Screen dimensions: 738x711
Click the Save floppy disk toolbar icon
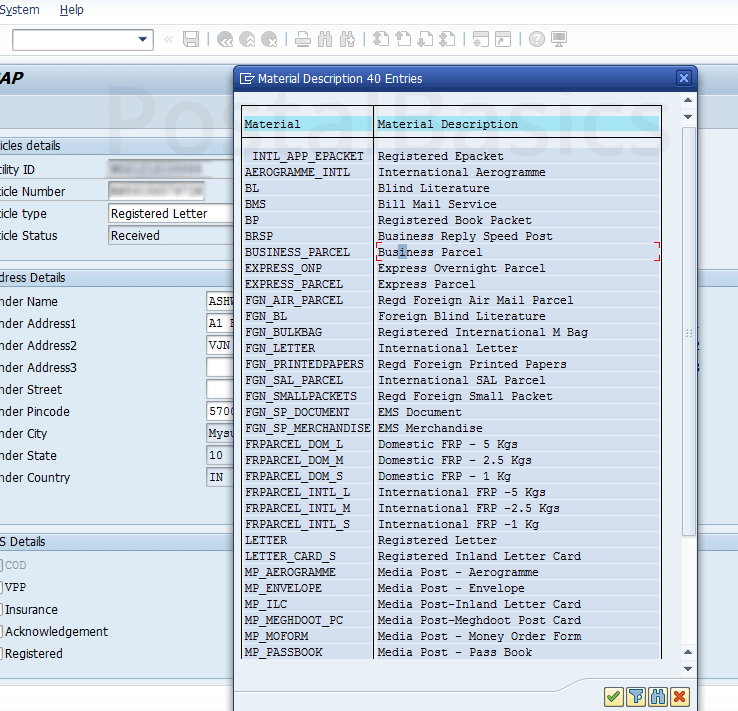tap(191, 39)
